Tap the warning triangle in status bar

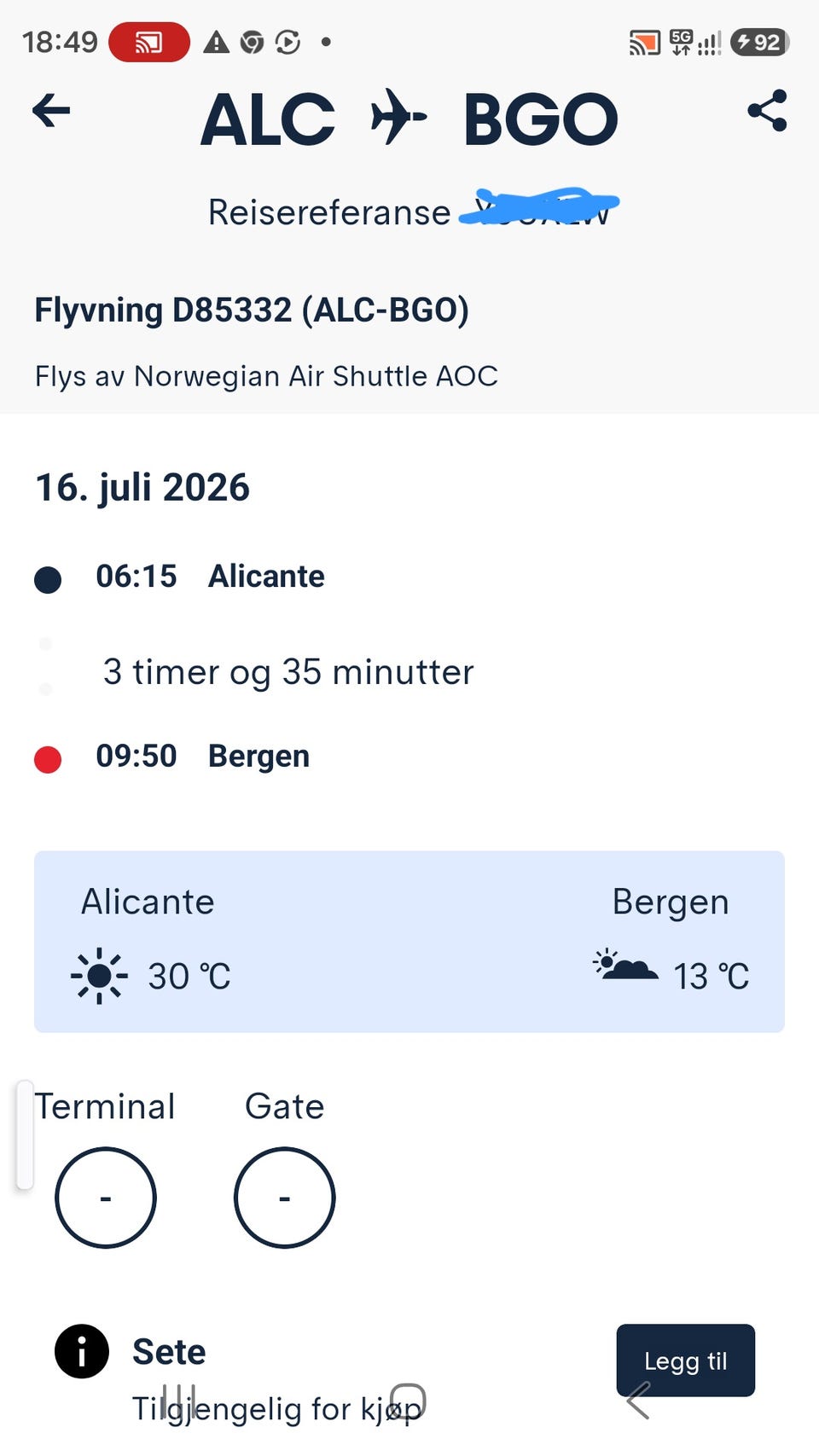tap(216, 42)
